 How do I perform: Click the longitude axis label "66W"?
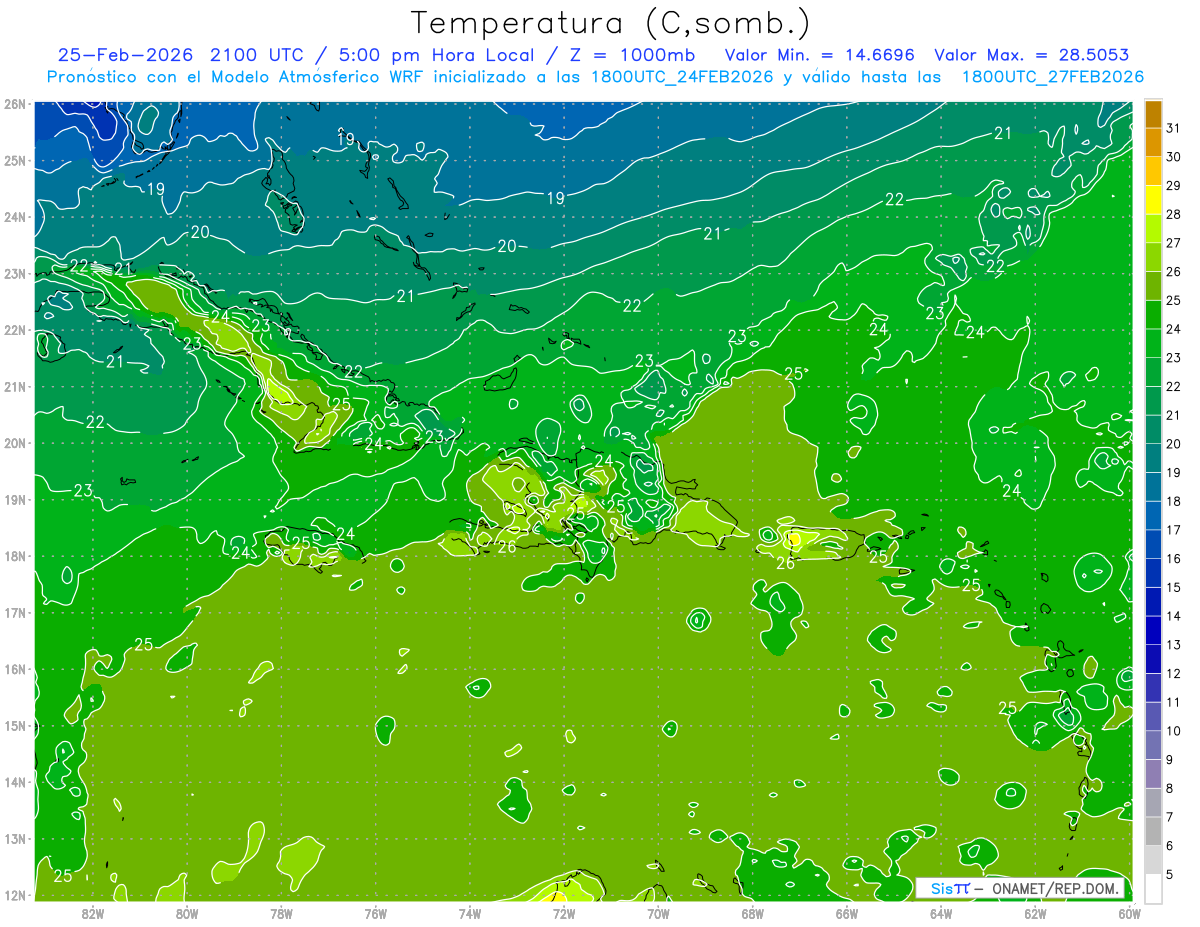[x=847, y=913]
